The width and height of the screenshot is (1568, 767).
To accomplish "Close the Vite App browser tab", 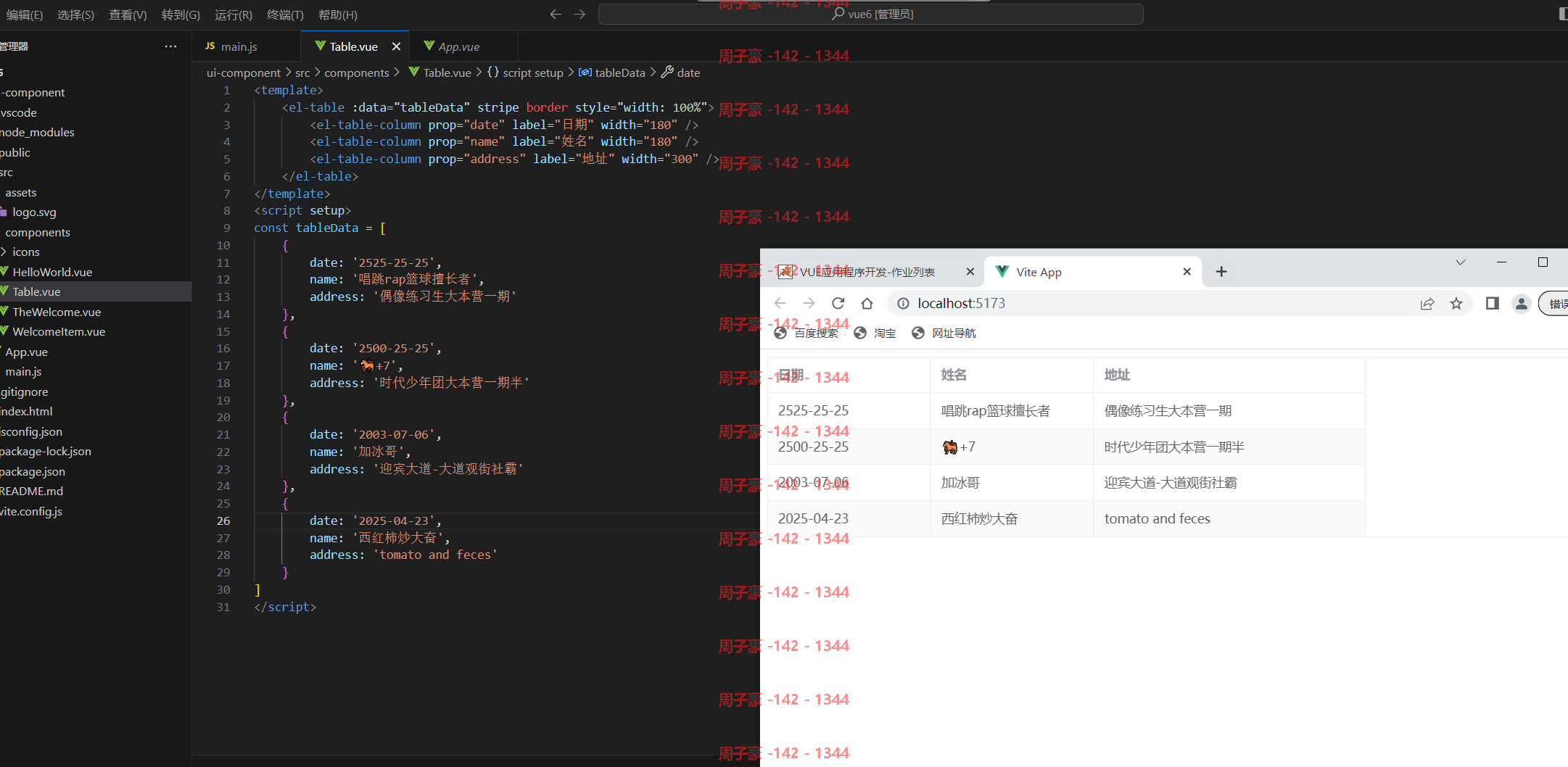I will pos(1187,272).
